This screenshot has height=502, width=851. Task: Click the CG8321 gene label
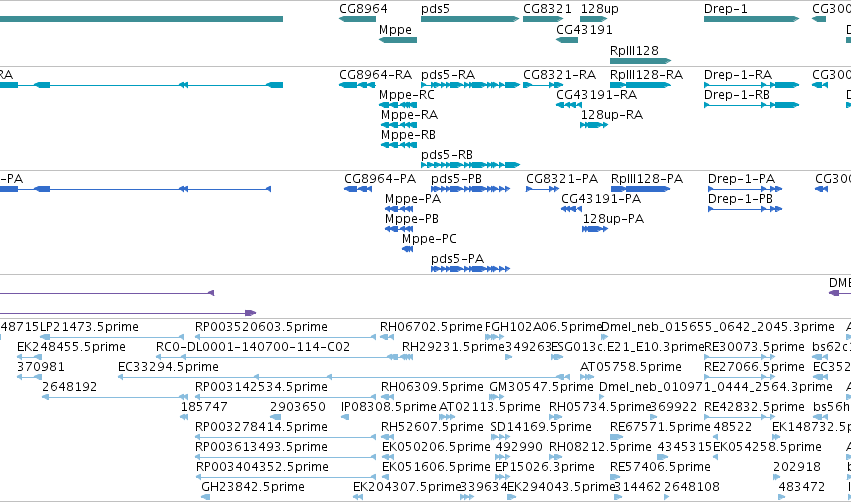click(547, 9)
